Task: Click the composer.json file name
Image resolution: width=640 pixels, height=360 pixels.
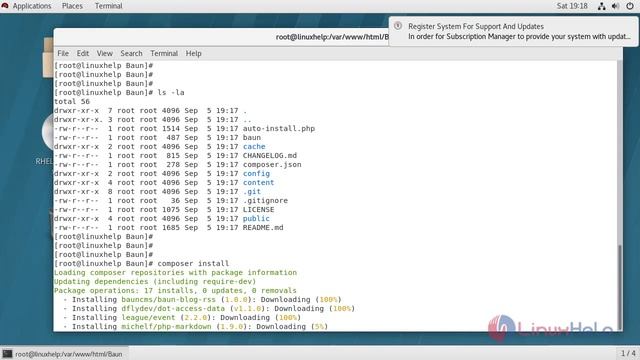Action: (272, 164)
